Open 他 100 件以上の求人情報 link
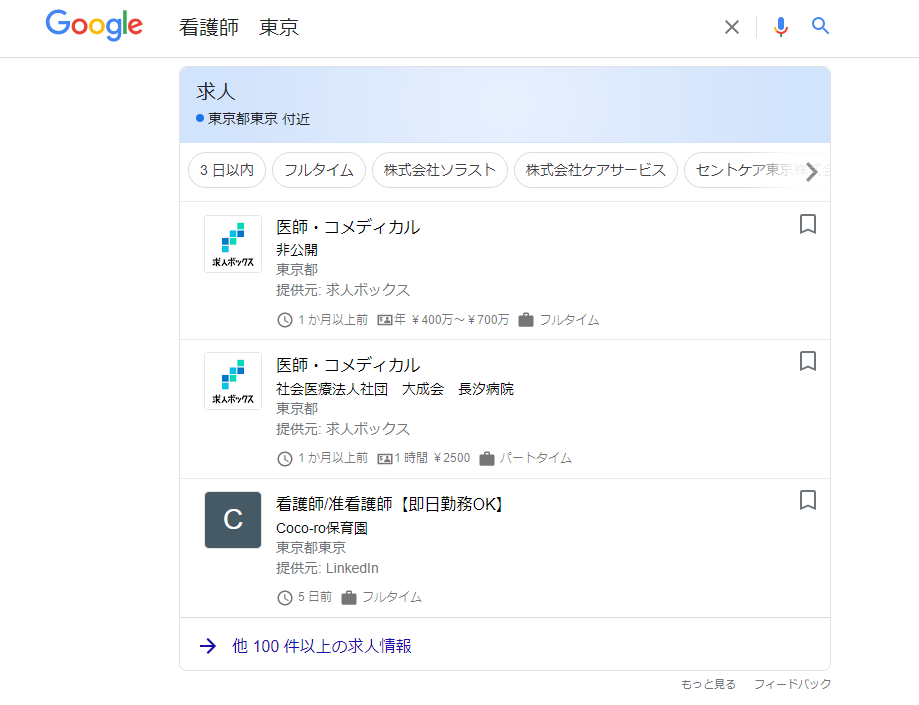The width and height of the screenshot is (919, 705). pyautogui.click(x=322, y=646)
